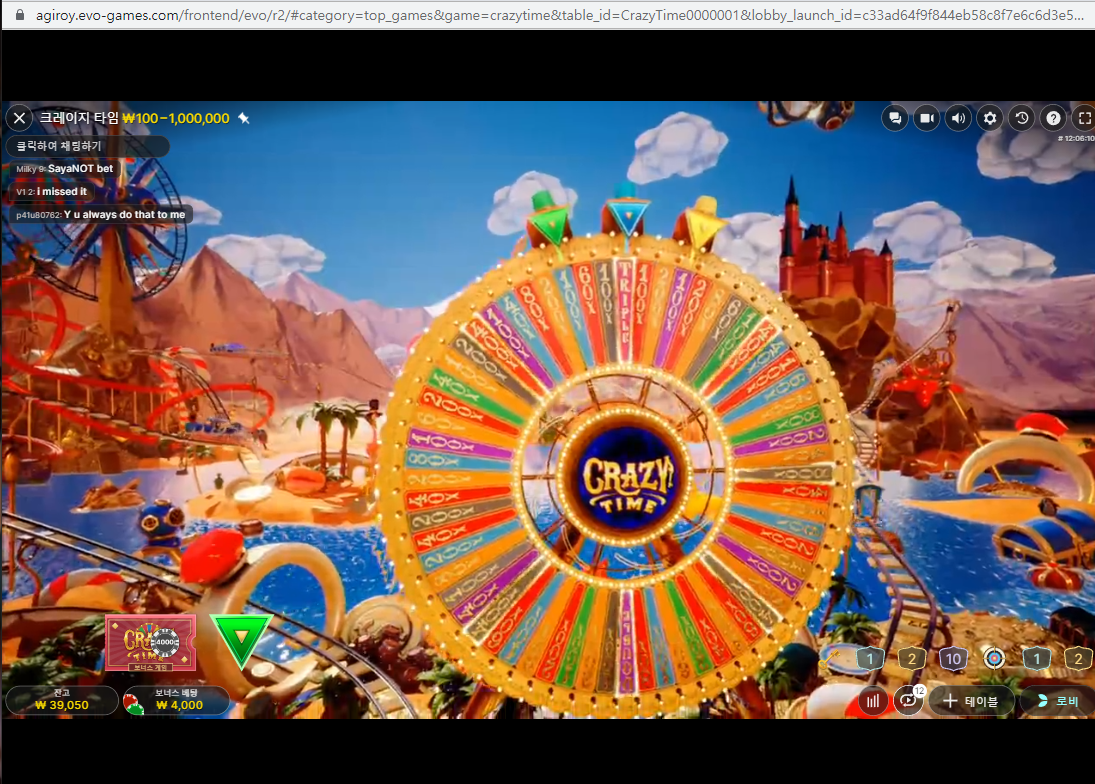Screen dimensions: 1095x784
Task: Click the lock icon in address bar
Action: 20,15
